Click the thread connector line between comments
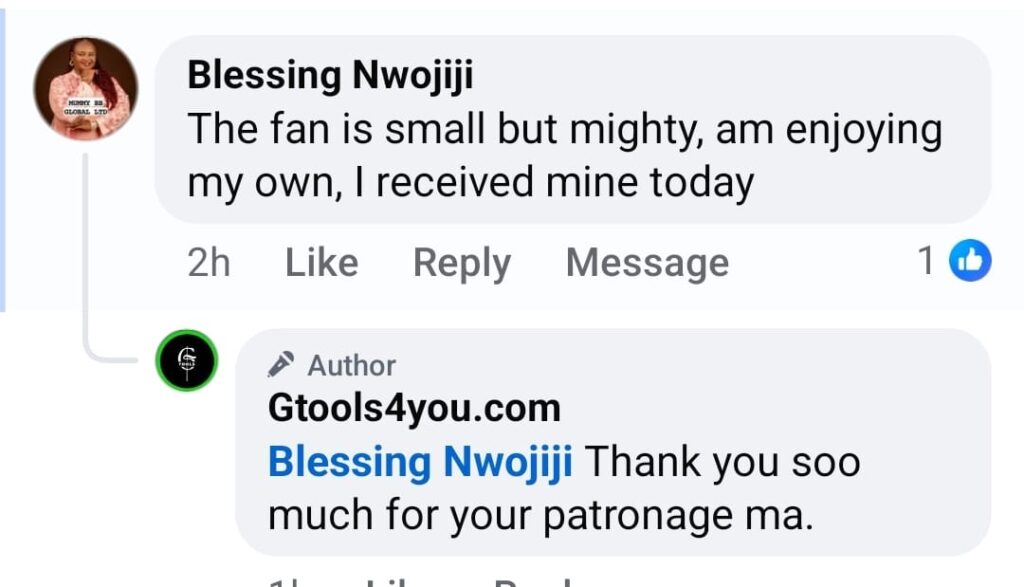1024x587 pixels. click(88, 260)
